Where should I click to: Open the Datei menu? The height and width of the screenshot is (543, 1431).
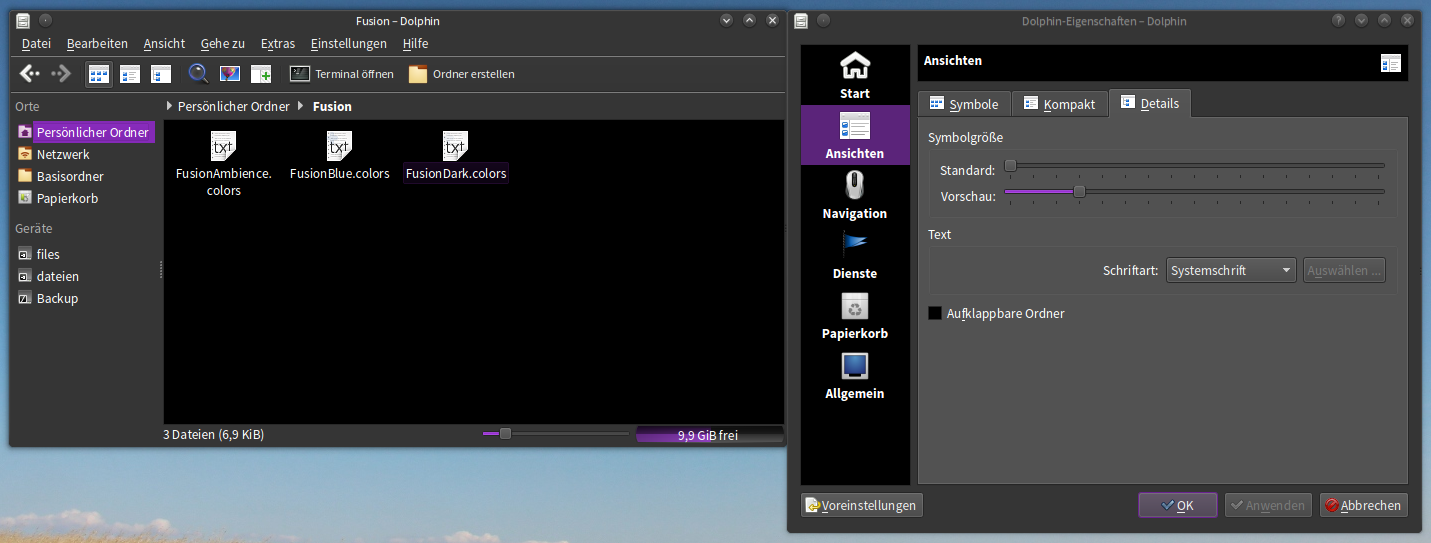tap(36, 43)
